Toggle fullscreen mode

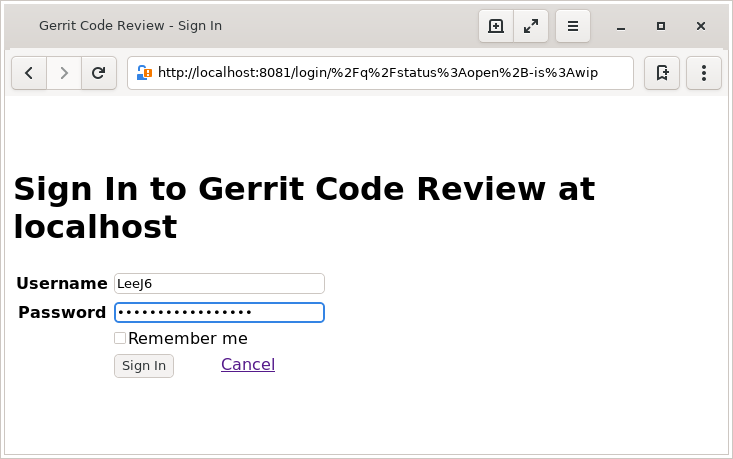click(x=531, y=26)
